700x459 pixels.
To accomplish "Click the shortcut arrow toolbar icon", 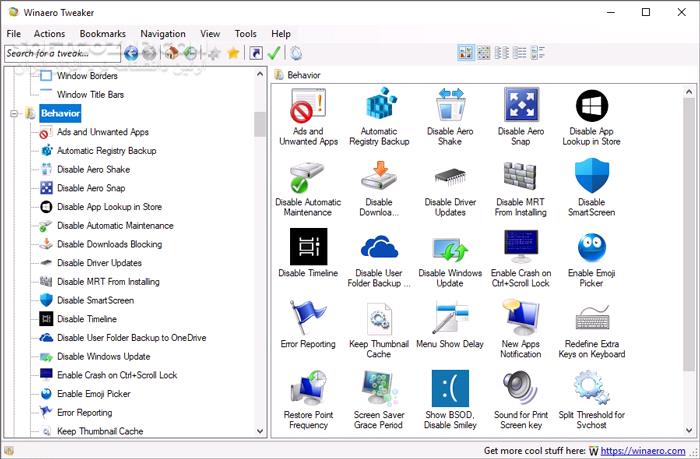I will tap(256, 53).
